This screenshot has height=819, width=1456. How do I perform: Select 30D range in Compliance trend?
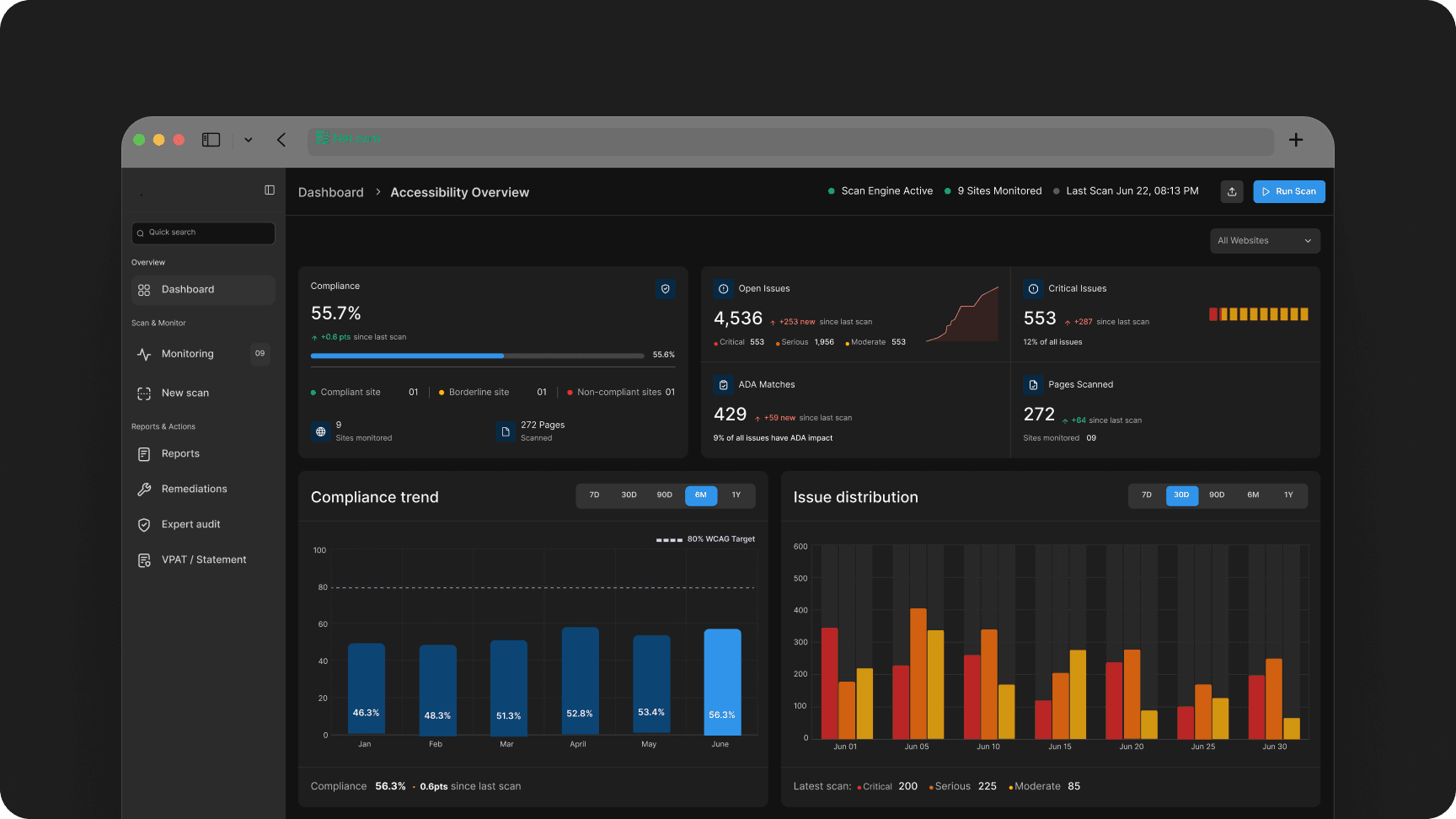coord(629,495)
